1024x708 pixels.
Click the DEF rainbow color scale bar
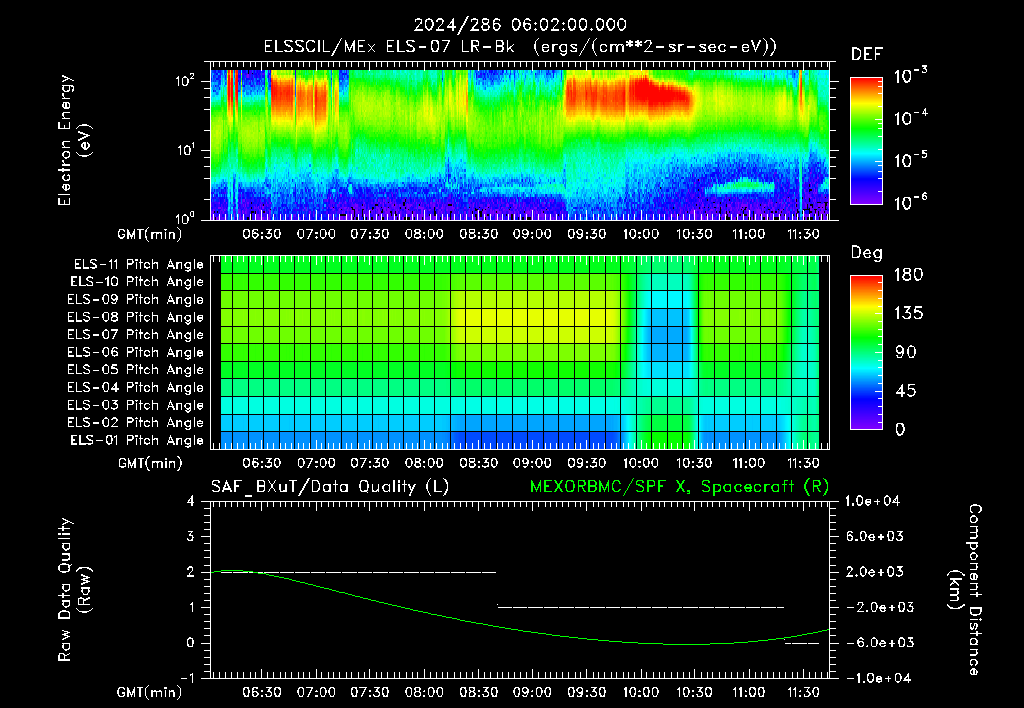tap(866, 140)
